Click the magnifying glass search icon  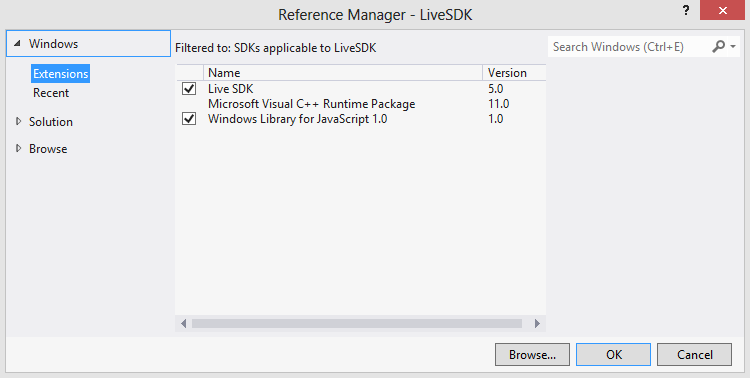click(x=718, y=46)
